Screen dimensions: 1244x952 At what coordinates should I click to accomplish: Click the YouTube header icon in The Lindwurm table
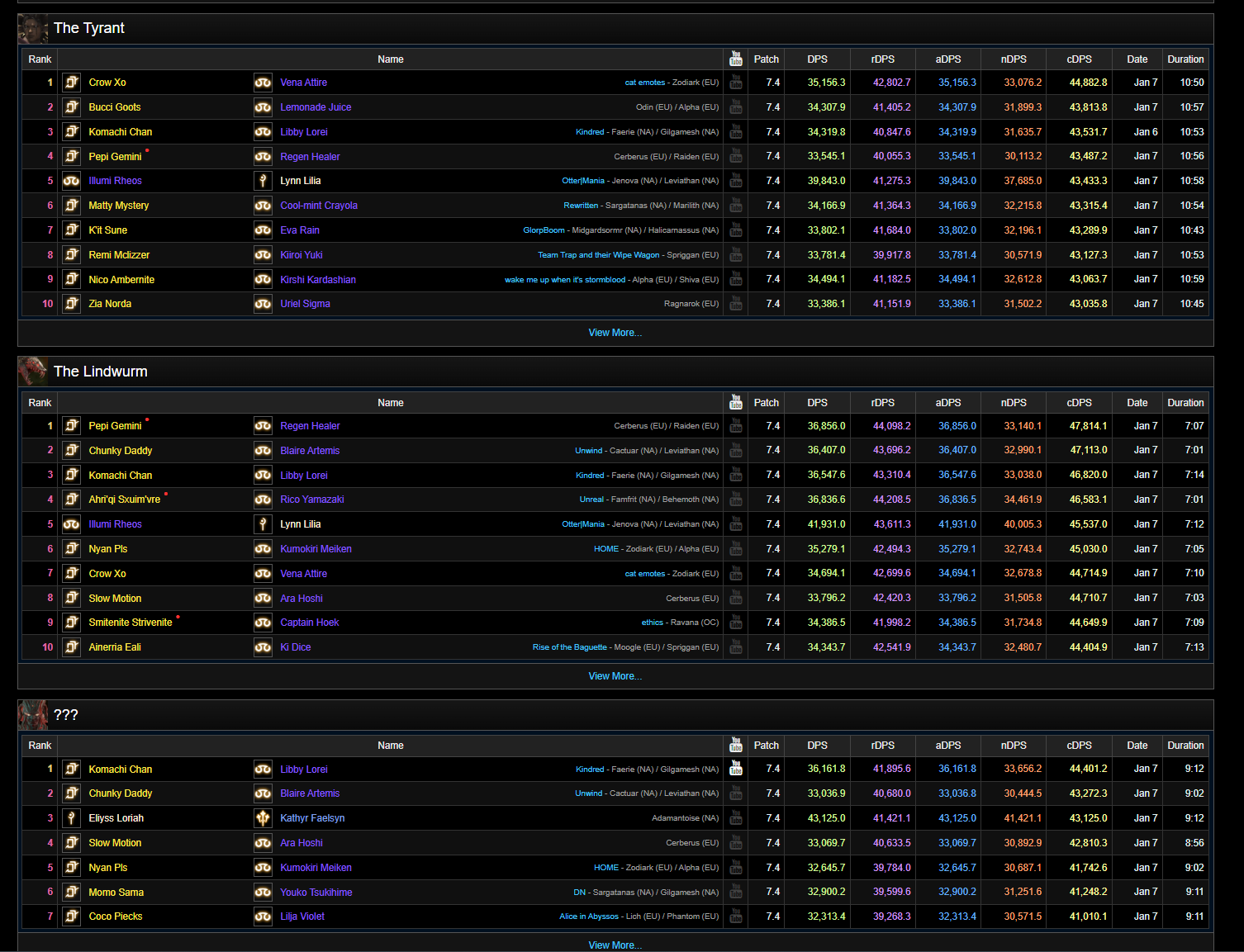pyautogui.click(x=736, y=402)
